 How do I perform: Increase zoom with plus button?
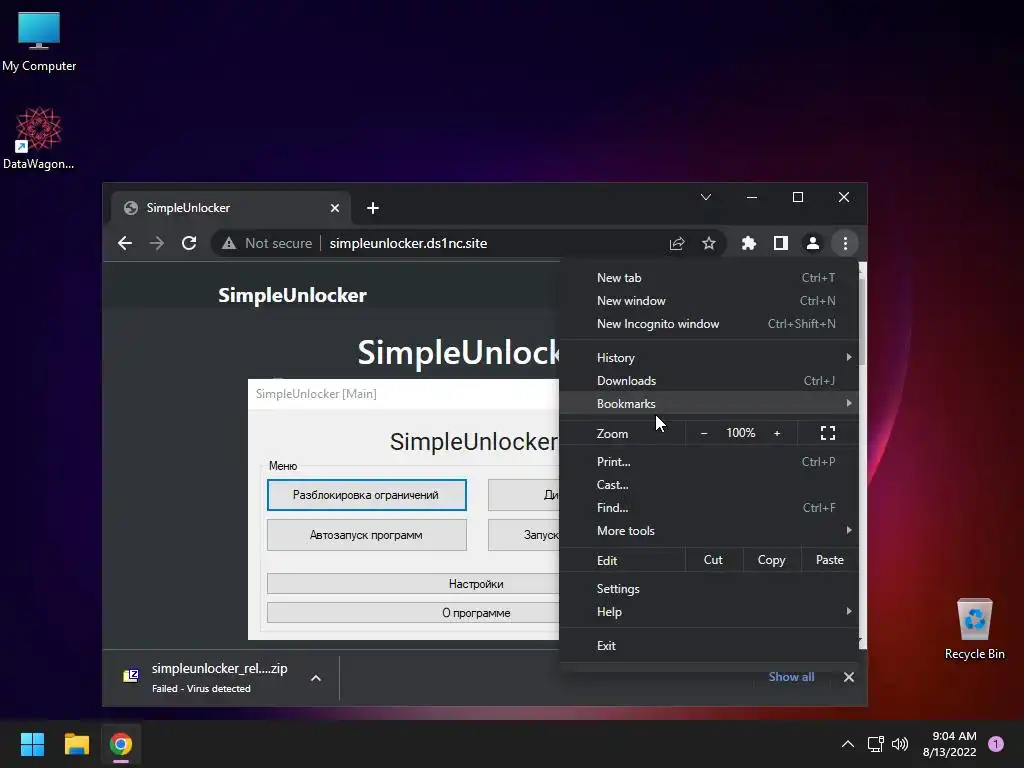[x=777, y=433]
